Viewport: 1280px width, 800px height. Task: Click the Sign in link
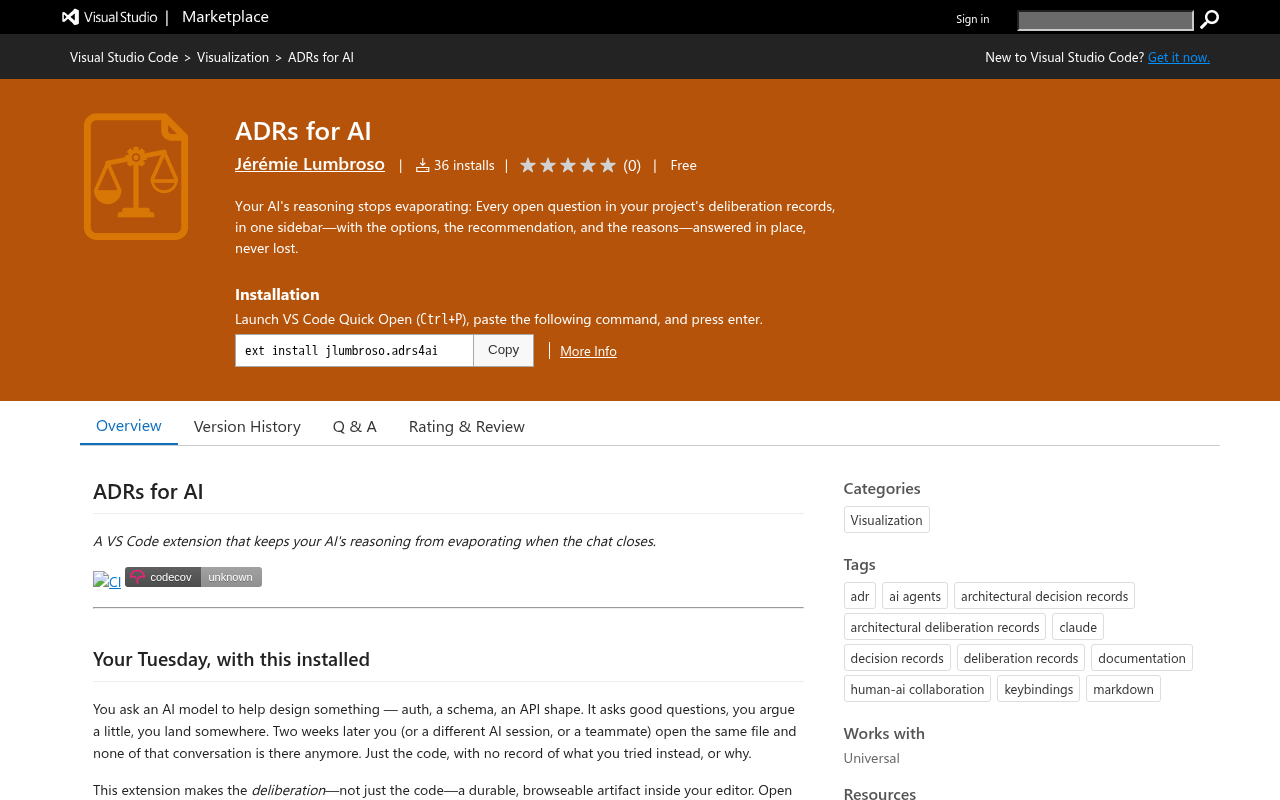point(972,19)
